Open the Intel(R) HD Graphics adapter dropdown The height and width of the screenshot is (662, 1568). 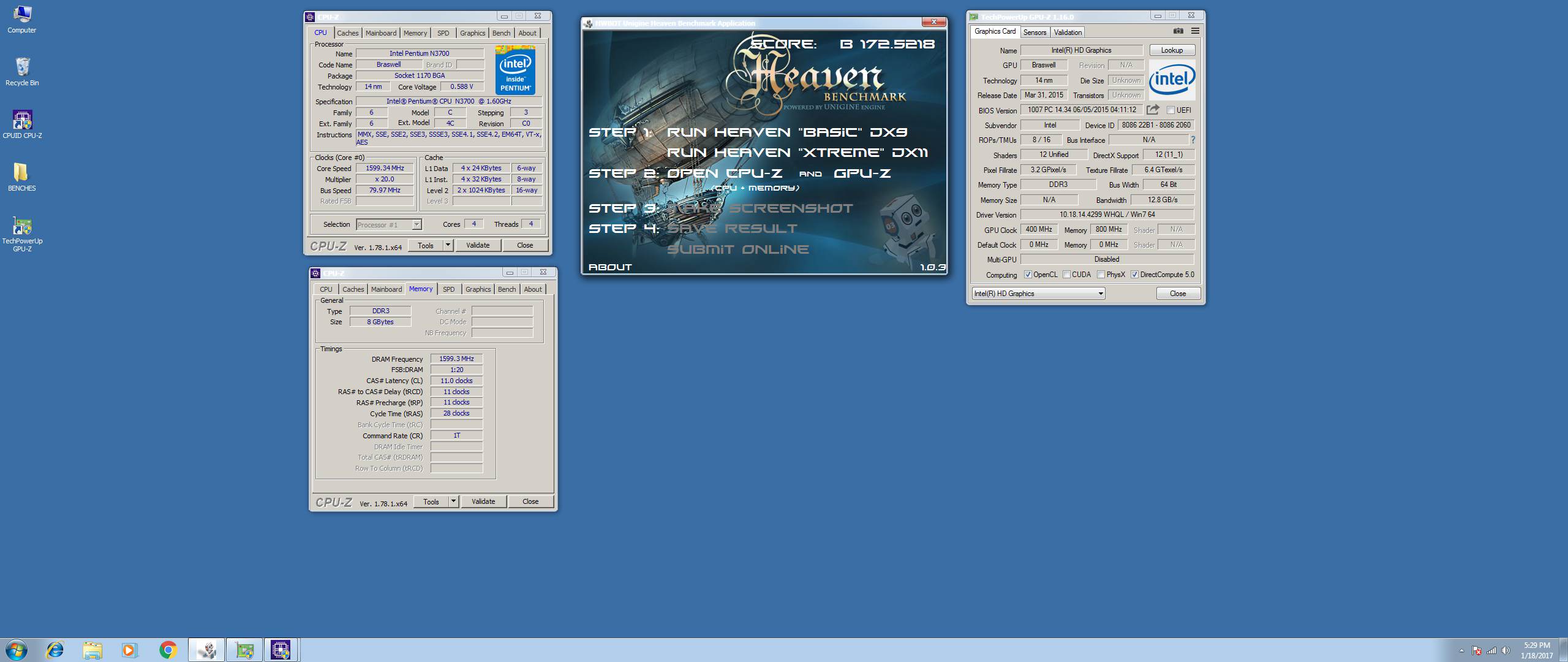[1038, 294]
